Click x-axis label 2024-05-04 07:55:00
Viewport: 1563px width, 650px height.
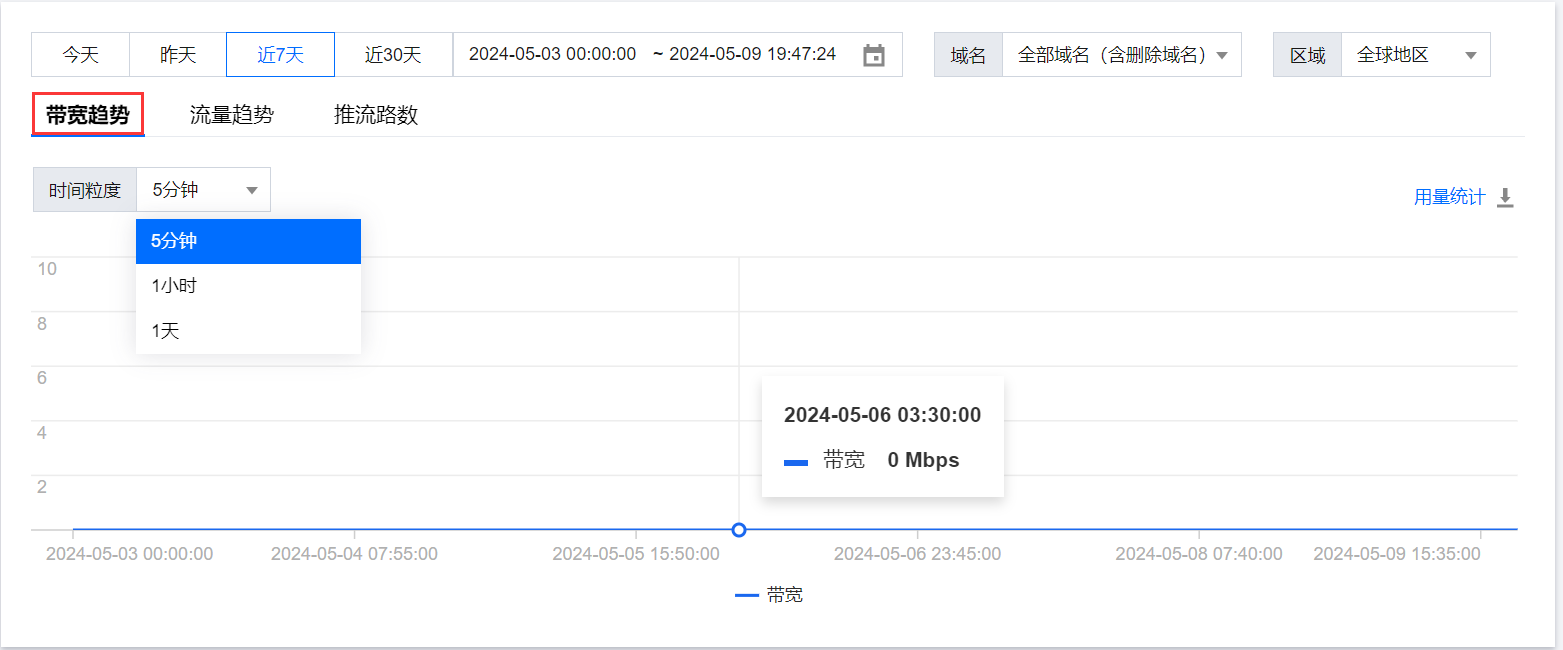(x=354, y=553)
